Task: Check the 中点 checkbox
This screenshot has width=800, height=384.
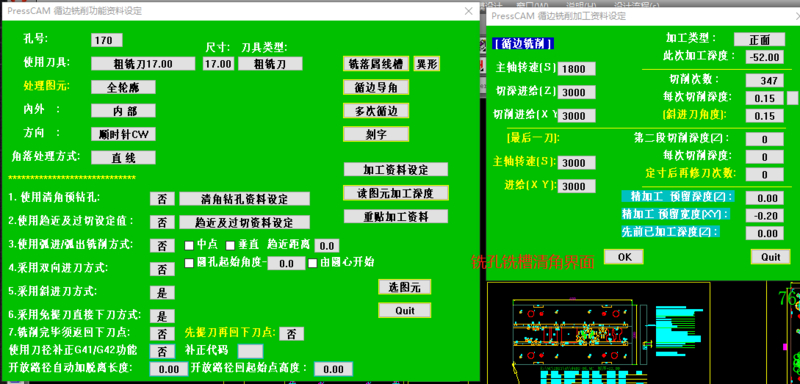Action: 189,246
